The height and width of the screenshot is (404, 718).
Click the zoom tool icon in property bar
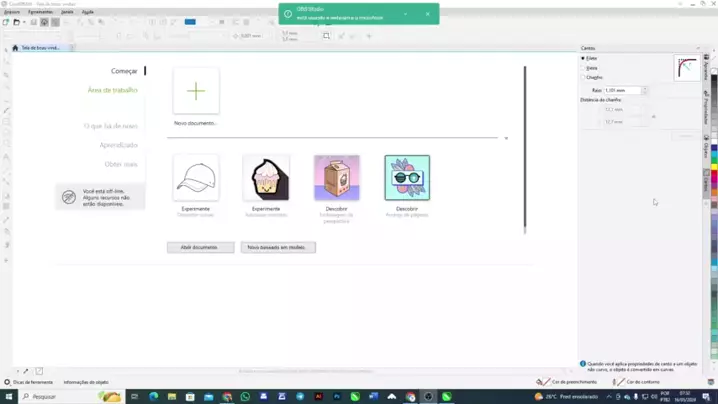click(326, 36)
